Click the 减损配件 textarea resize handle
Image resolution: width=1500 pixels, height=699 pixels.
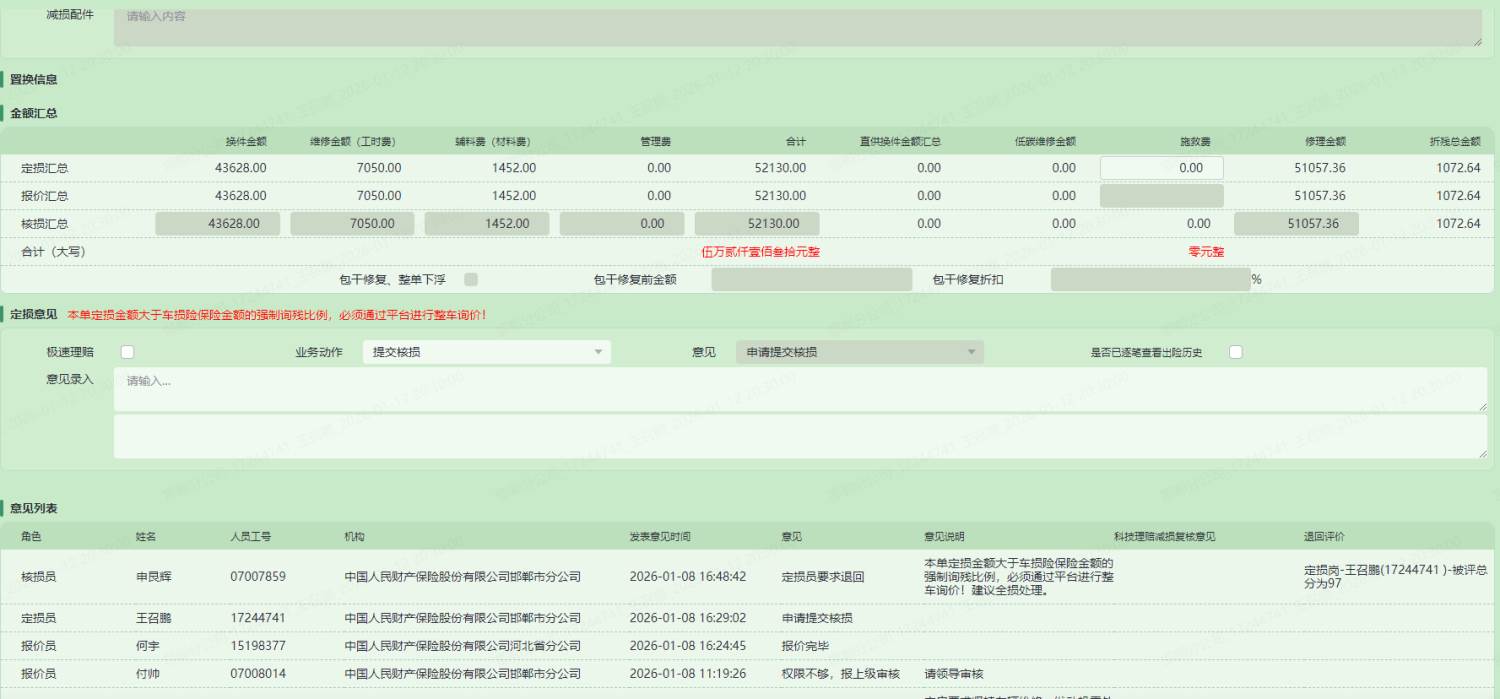click(1476, 41)
